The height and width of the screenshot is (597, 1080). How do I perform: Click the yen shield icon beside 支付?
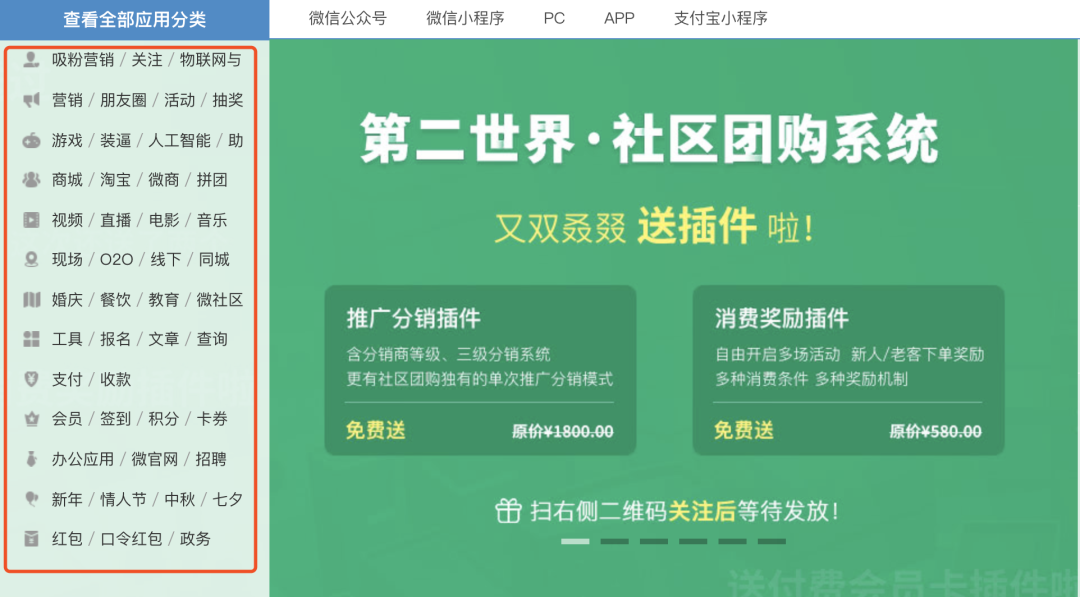(31, 379)
